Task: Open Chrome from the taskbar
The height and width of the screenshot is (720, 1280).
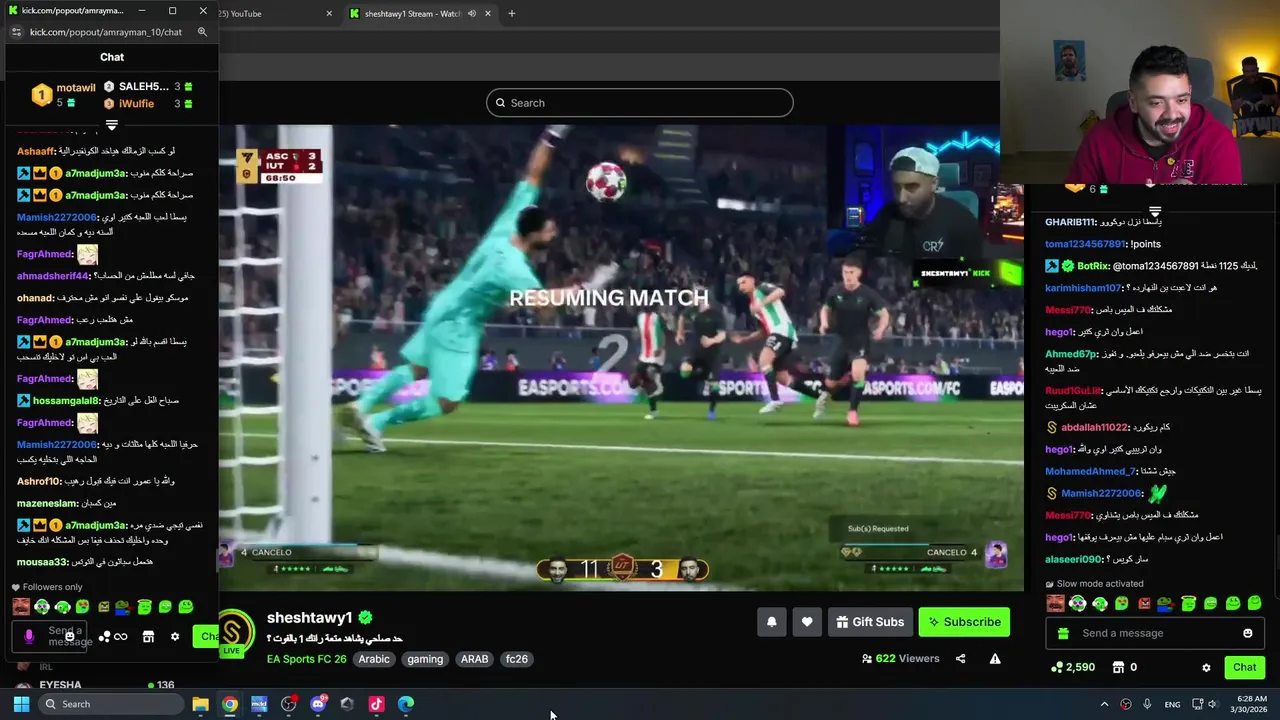Action: pyautogui.click(x=230, y=704)
